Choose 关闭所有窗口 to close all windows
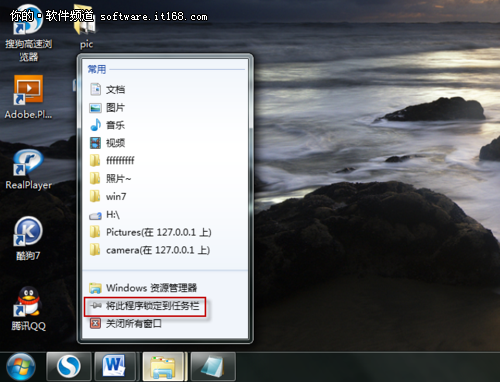The width and height of the screenshot is (500, 382). pyautogui.click(x=165, y=323)
